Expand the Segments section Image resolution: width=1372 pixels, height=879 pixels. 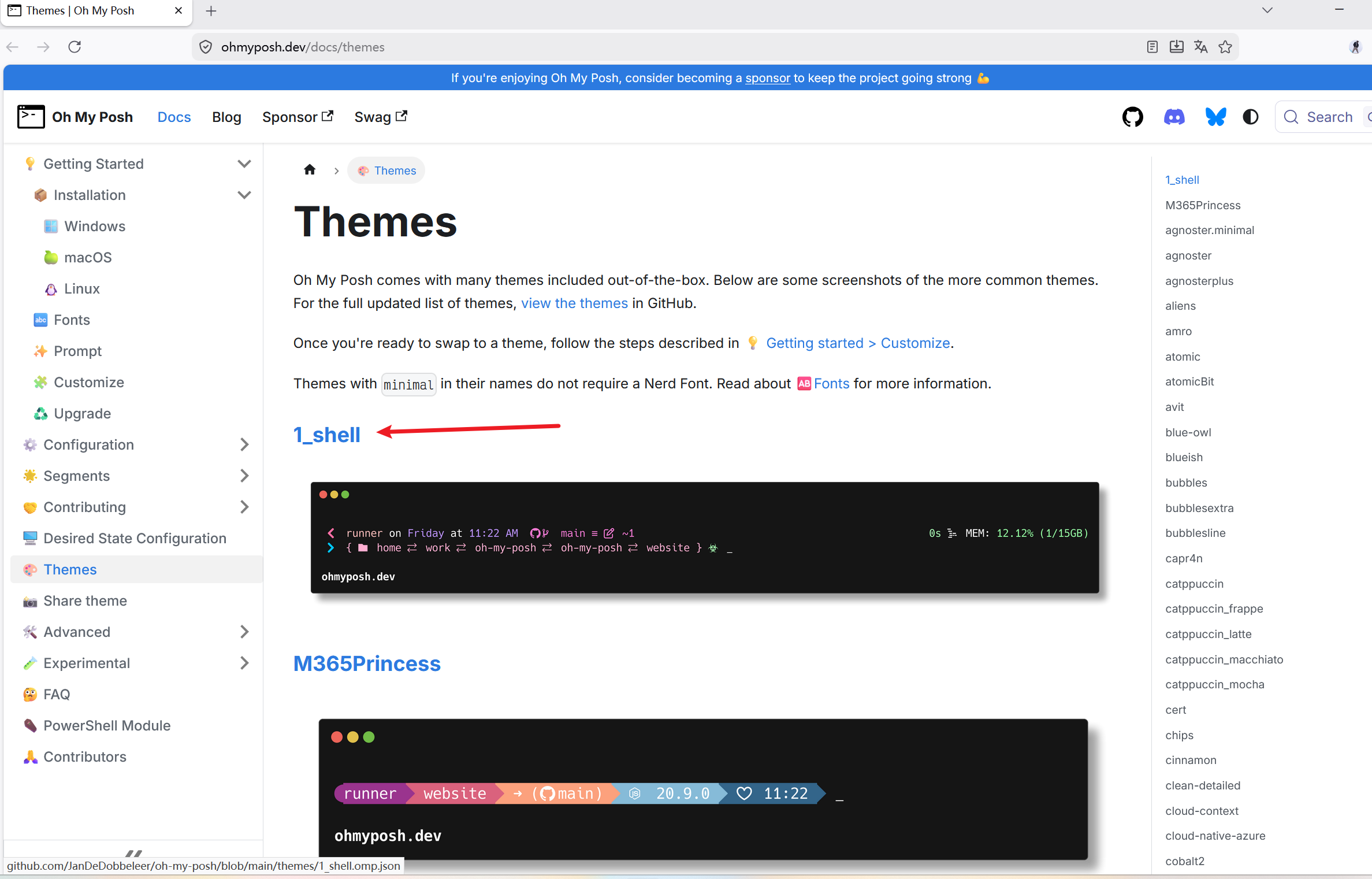tap(244, 476)
